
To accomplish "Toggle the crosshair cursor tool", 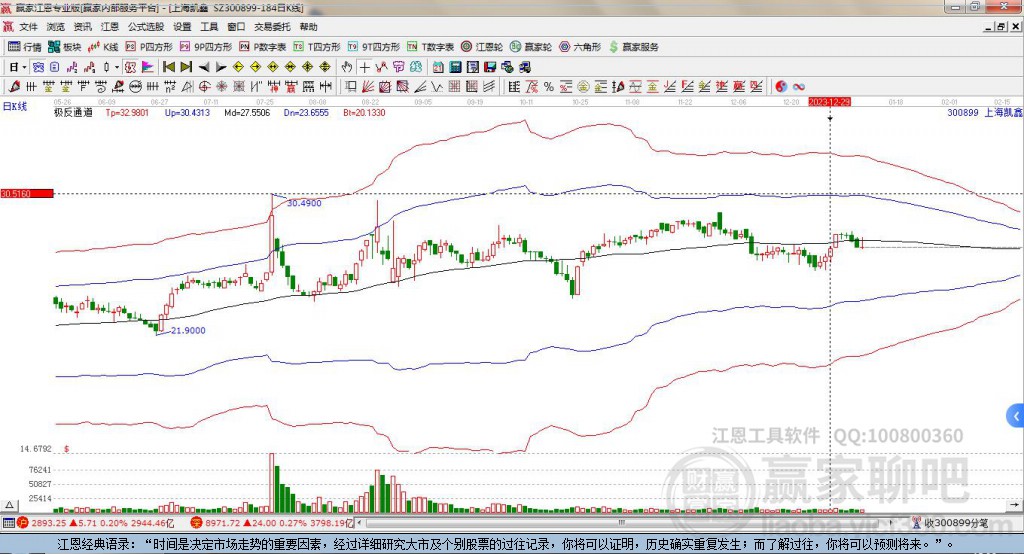I will [x=364, y=67].
